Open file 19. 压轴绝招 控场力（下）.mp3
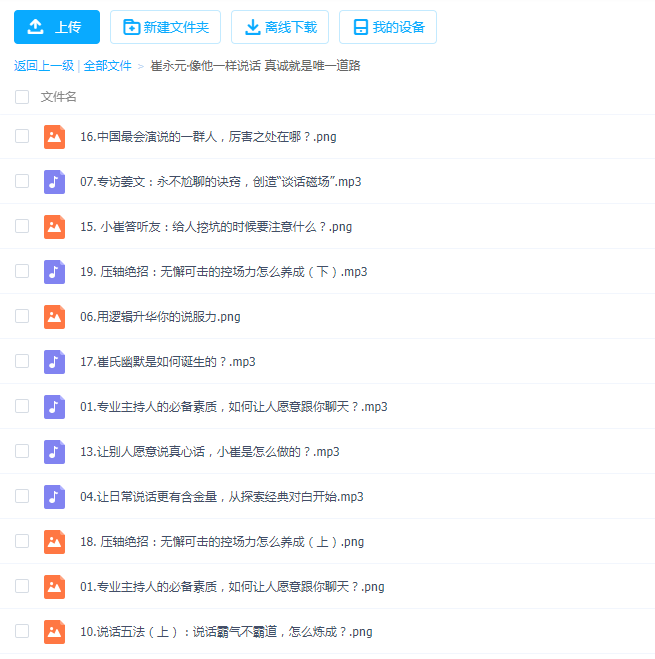This screenshot has height=659, width=655. coord(224,272)
